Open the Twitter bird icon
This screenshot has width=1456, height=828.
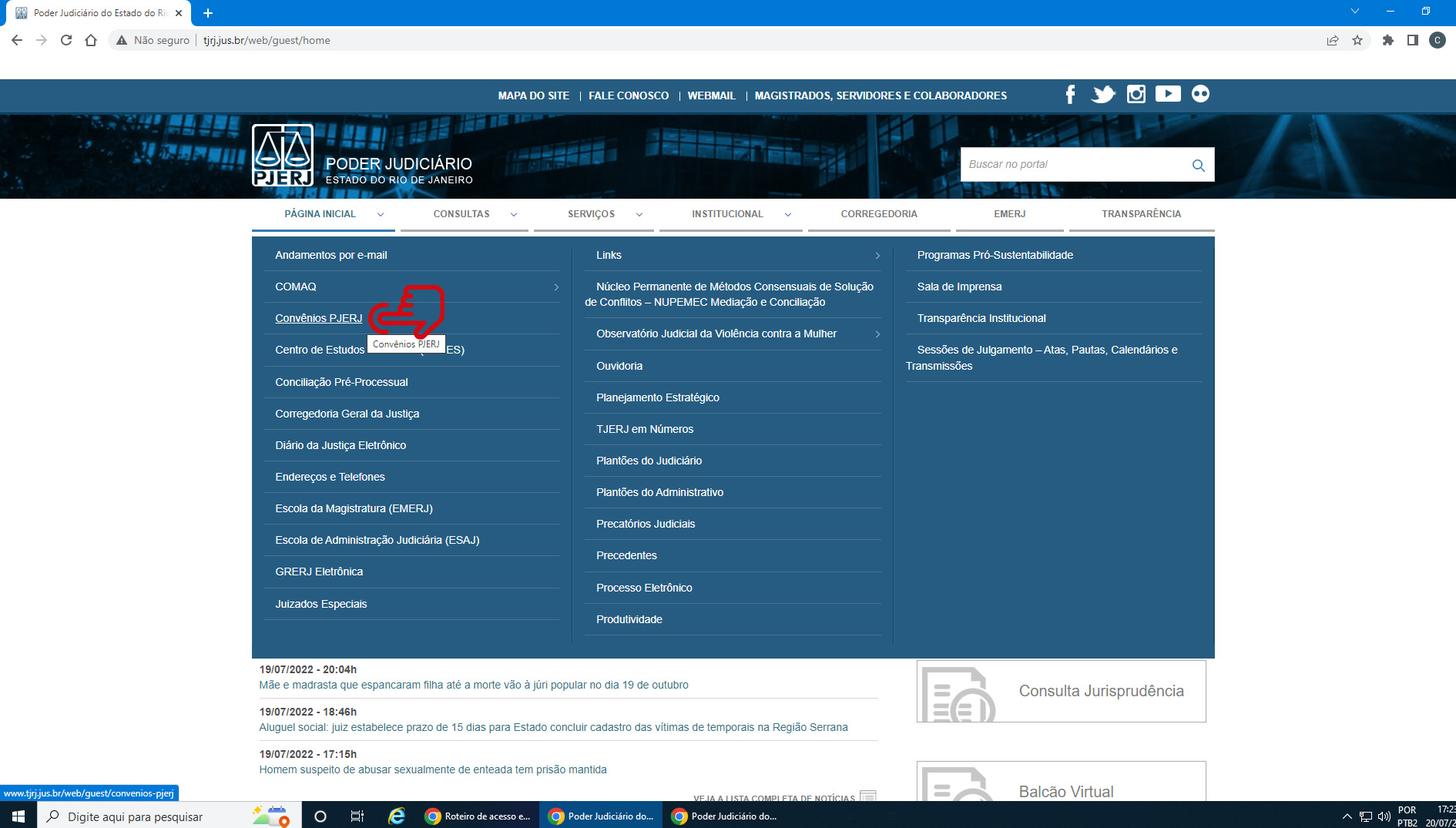(x=1103, y=95)
